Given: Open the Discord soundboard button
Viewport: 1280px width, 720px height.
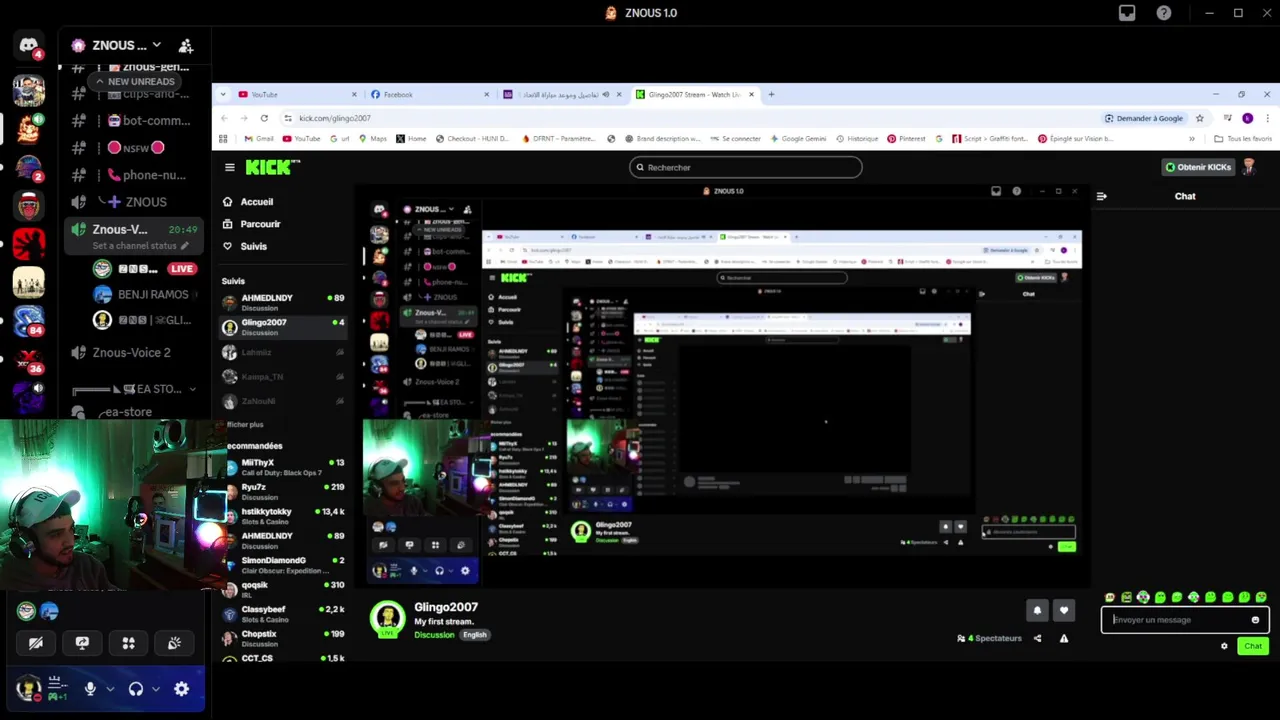Looking at the screenshot, I should (174, 643).
